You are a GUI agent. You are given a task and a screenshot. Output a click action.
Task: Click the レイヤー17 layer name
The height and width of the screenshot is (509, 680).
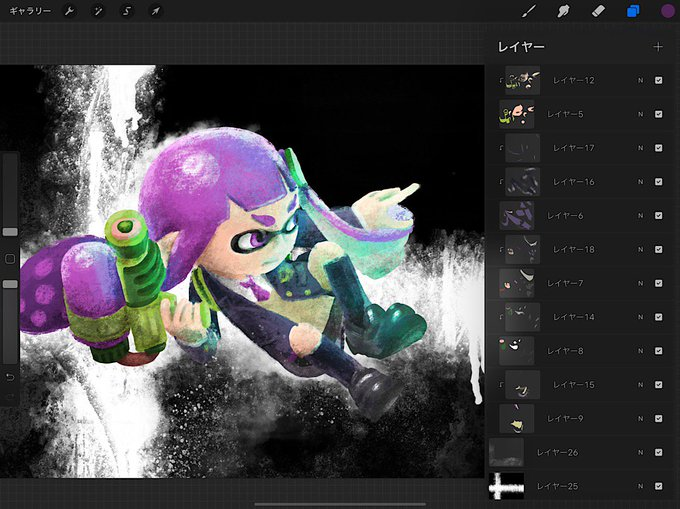pyautogui.click(x=573, y=148)
